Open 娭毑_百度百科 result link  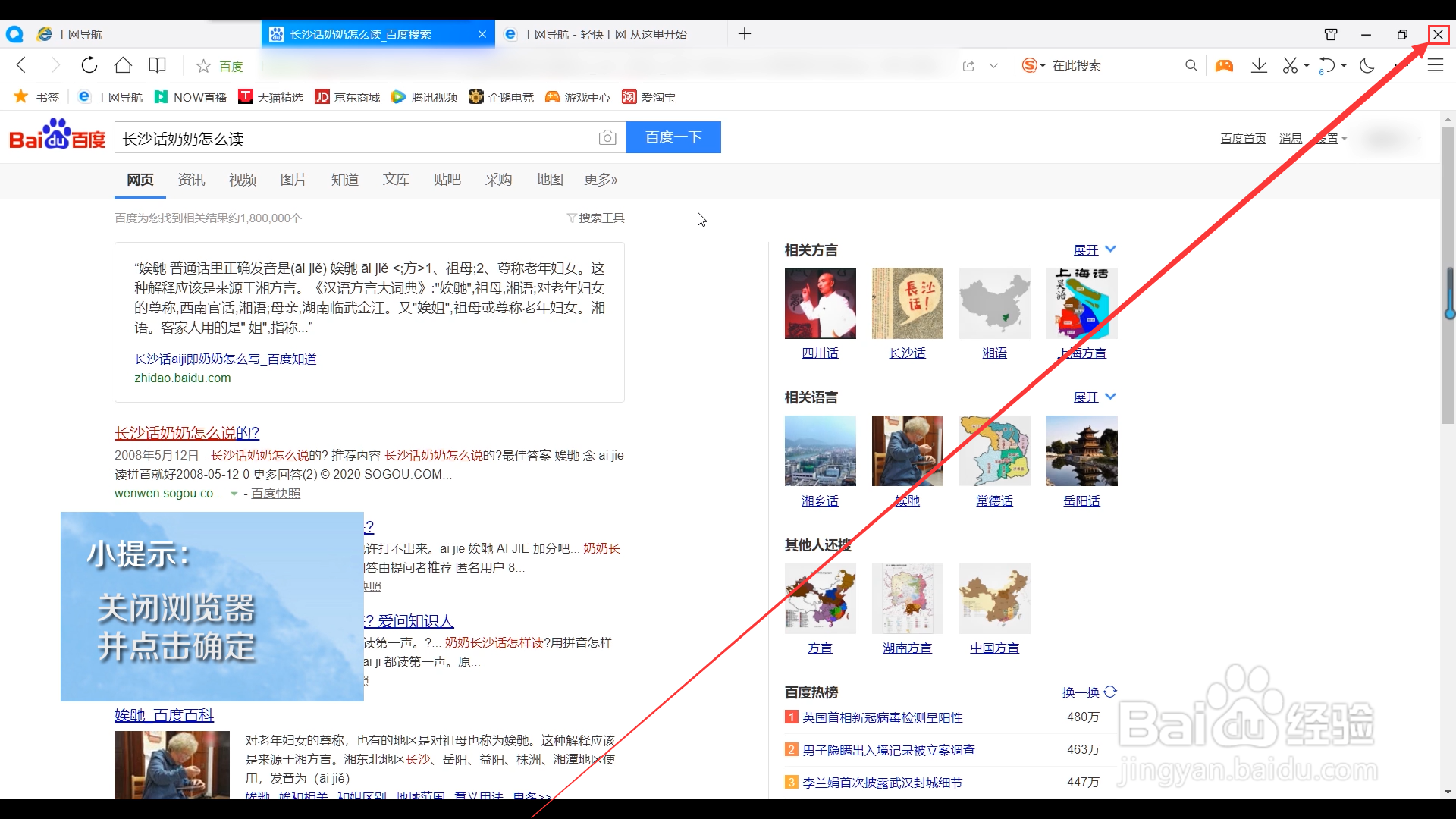(x=164, y=715)
